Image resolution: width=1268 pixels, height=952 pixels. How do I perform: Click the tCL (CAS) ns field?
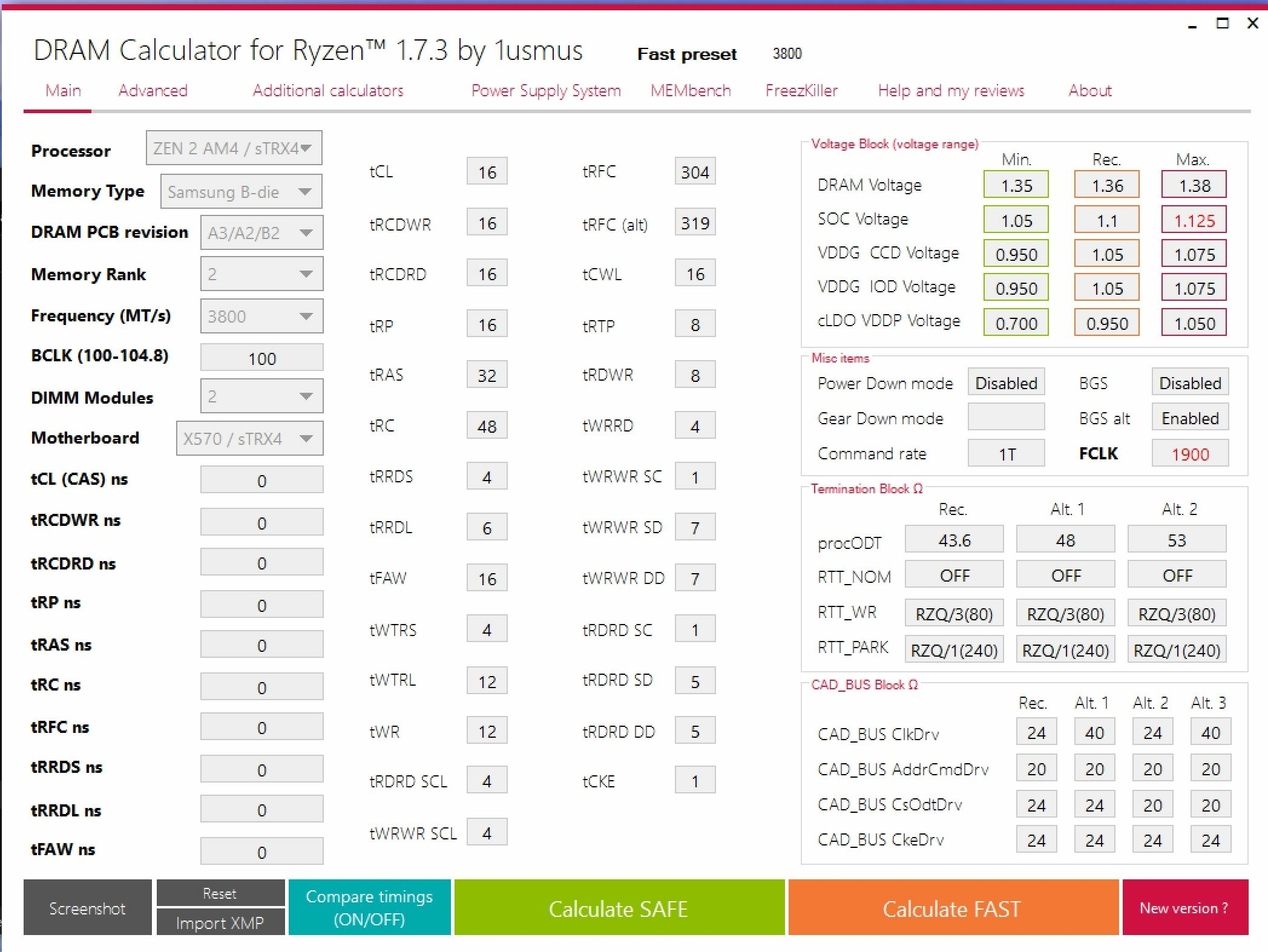(x=261, y=481)
